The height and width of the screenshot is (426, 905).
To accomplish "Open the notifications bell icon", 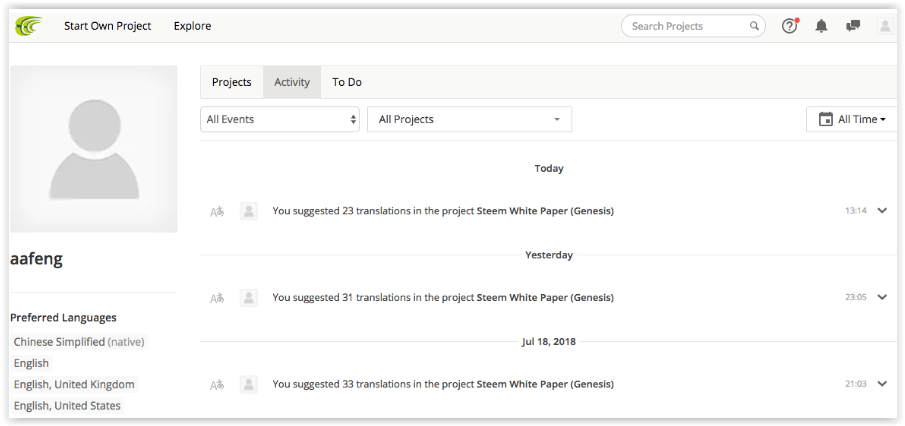I will pos(821,26).
